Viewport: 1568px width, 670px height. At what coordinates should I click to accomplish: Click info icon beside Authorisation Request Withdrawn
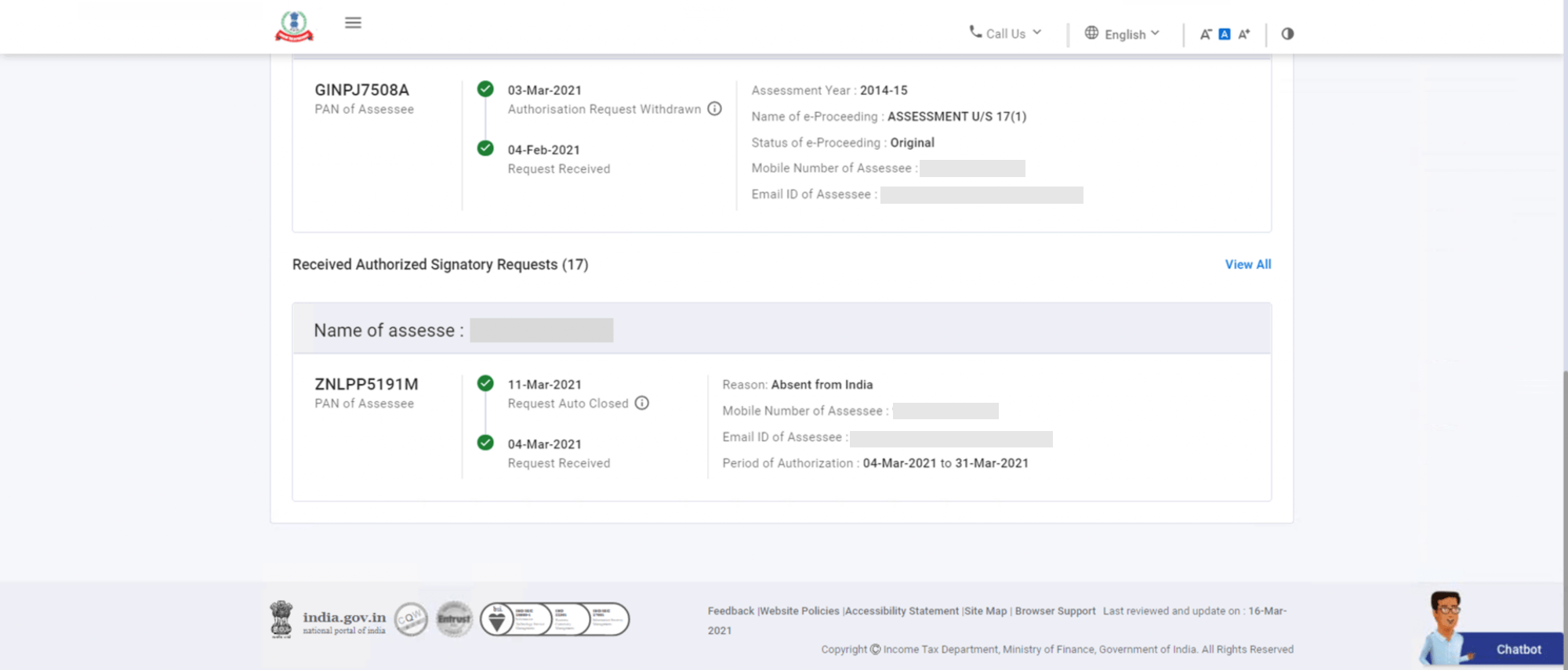[714, 109]
